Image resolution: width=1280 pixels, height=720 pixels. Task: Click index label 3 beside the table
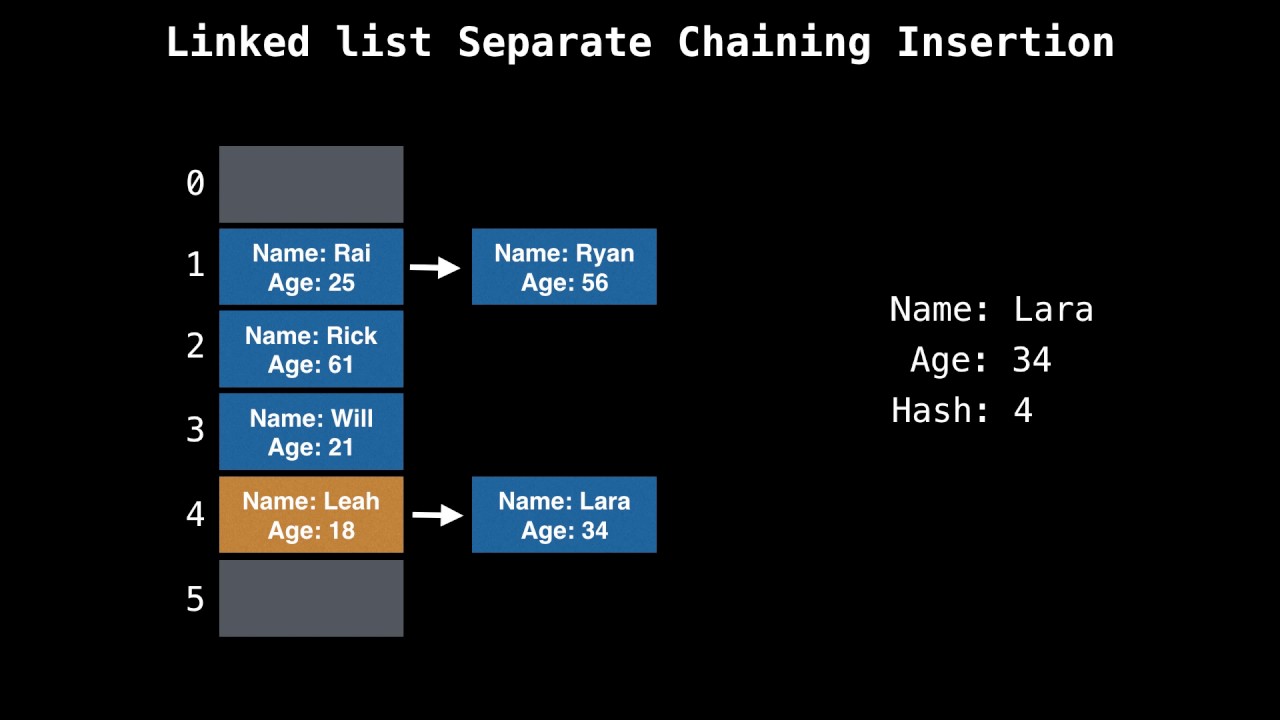click(195, 430)
